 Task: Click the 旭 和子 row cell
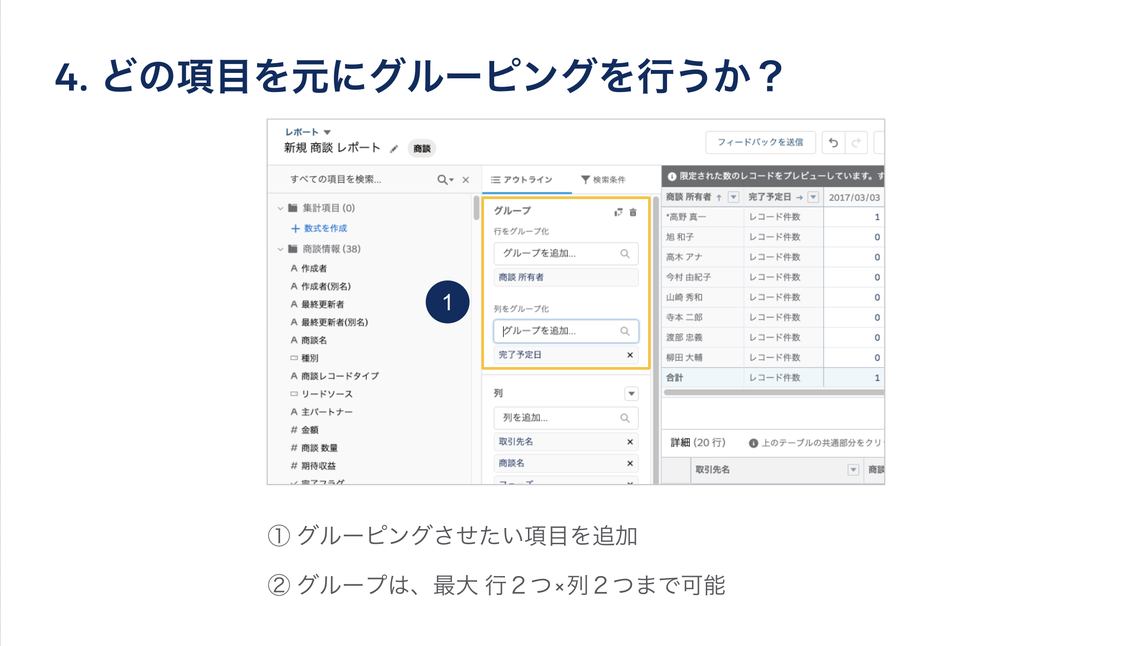click(x=703, y=237)
